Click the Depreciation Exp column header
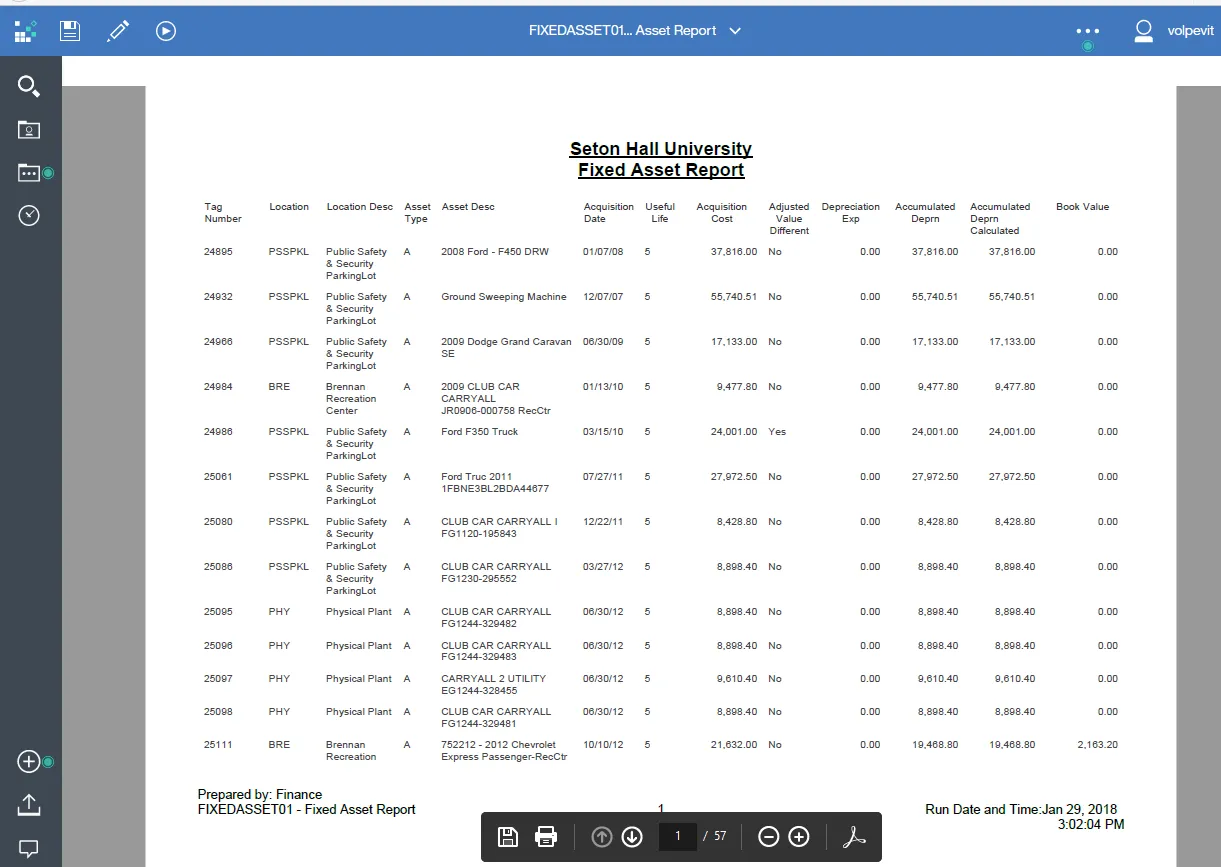This screenshot has height=867, width=1221. (x=851, y=213)
